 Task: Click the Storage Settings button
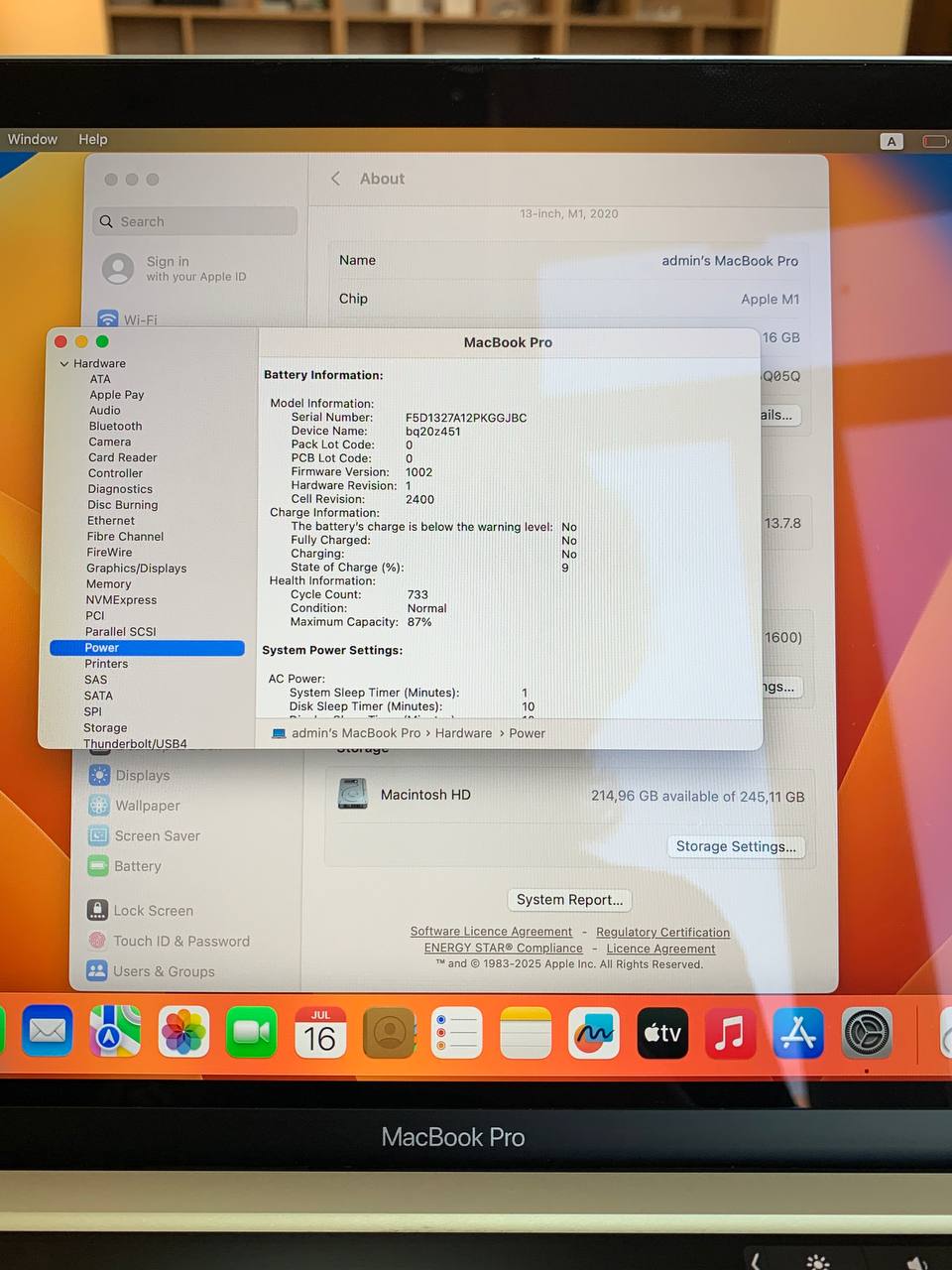click(x=736, y=846)
